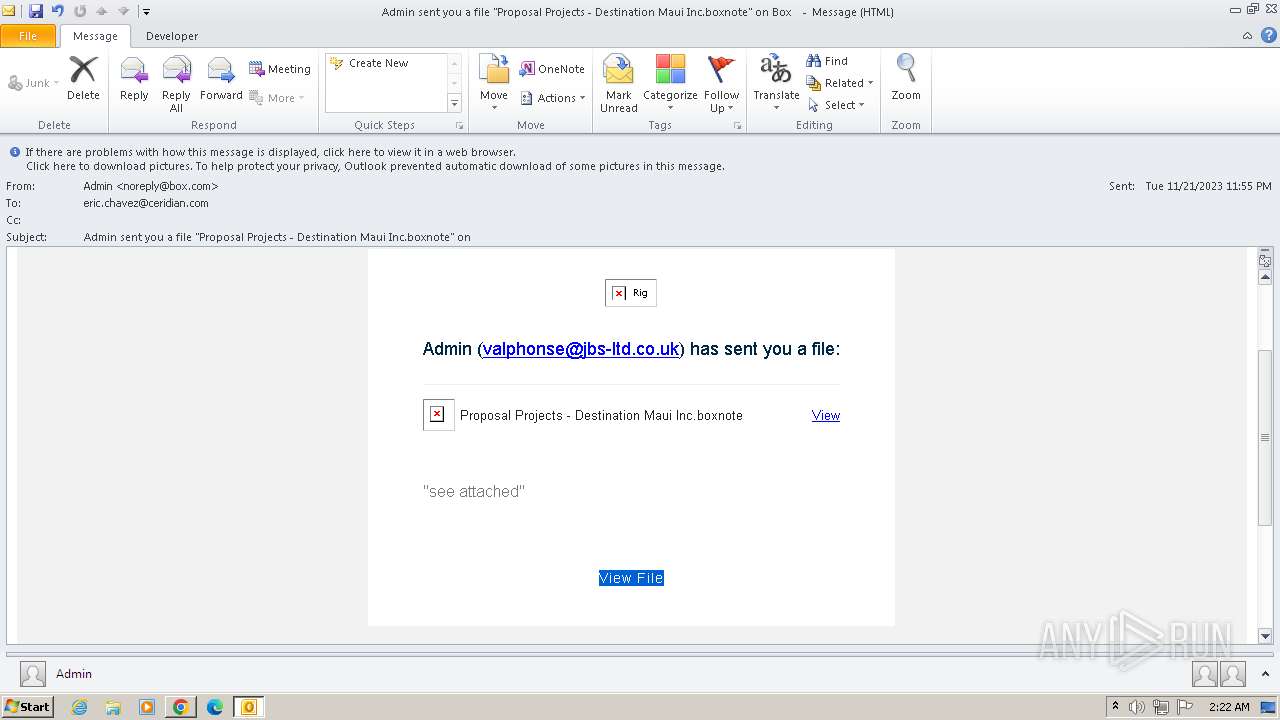The image size is (1280, 720).
Task: Click the Outlook taskbar button
Action: 249,707
